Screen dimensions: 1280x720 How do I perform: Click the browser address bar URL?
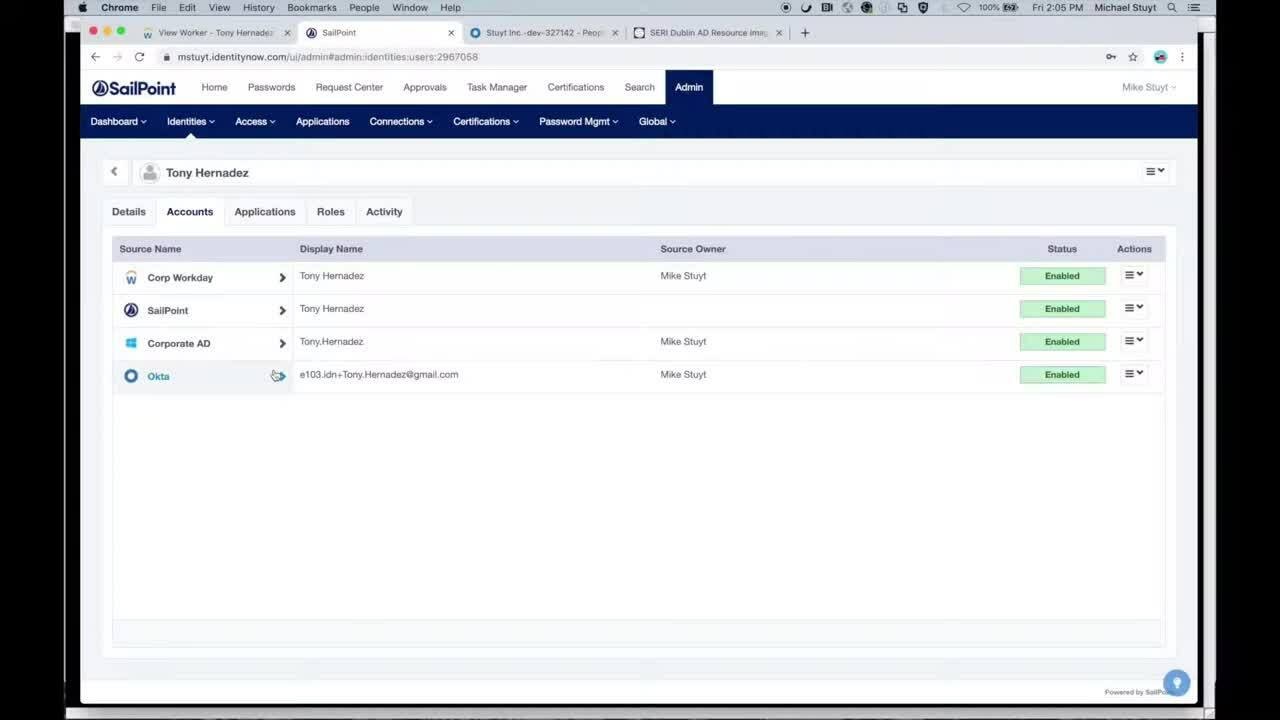[x=328, y=57]
